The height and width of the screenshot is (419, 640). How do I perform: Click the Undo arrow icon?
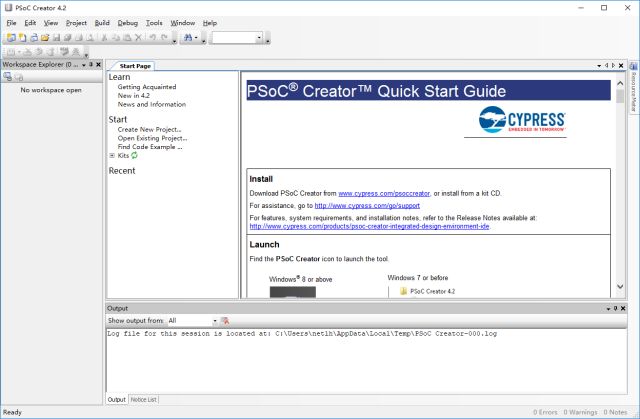tap(153, 38)
